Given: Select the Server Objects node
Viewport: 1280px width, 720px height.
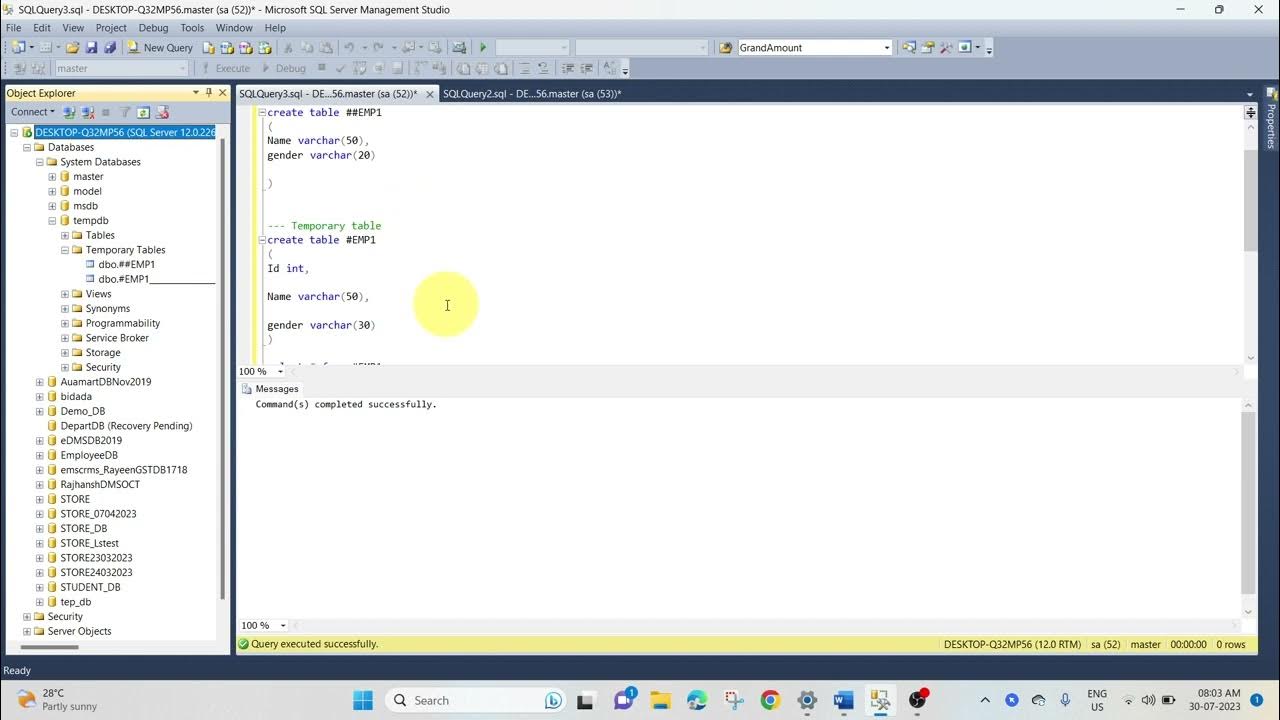Looking at the screenshot, I should pos(79,631).
